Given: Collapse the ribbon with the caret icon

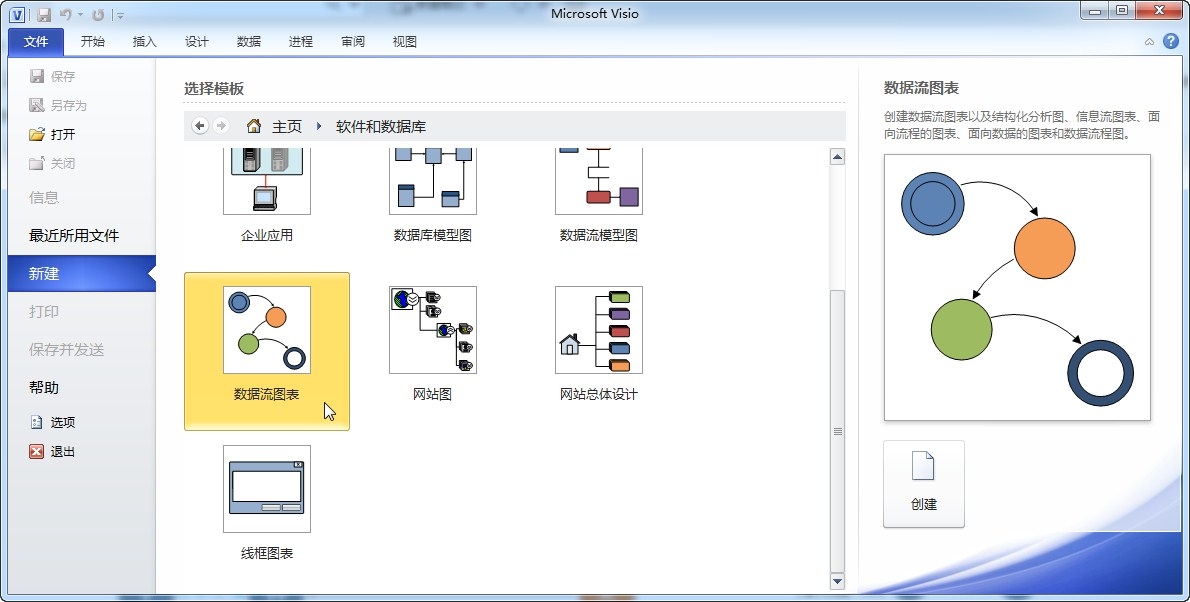Looking at the screenshot, I should [x=1149, y=42].
